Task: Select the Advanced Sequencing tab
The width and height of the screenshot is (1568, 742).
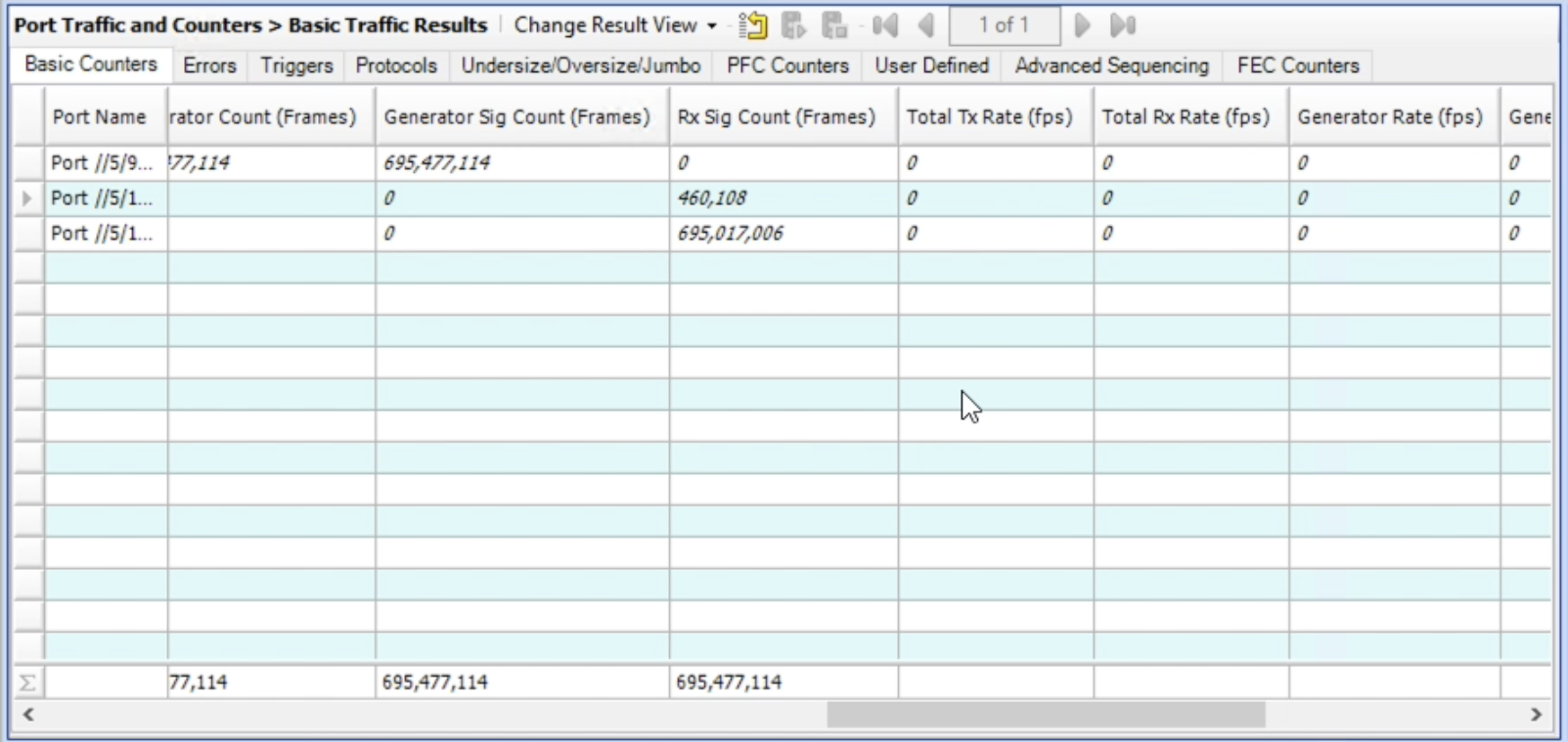Action: tap(1112, 65)
